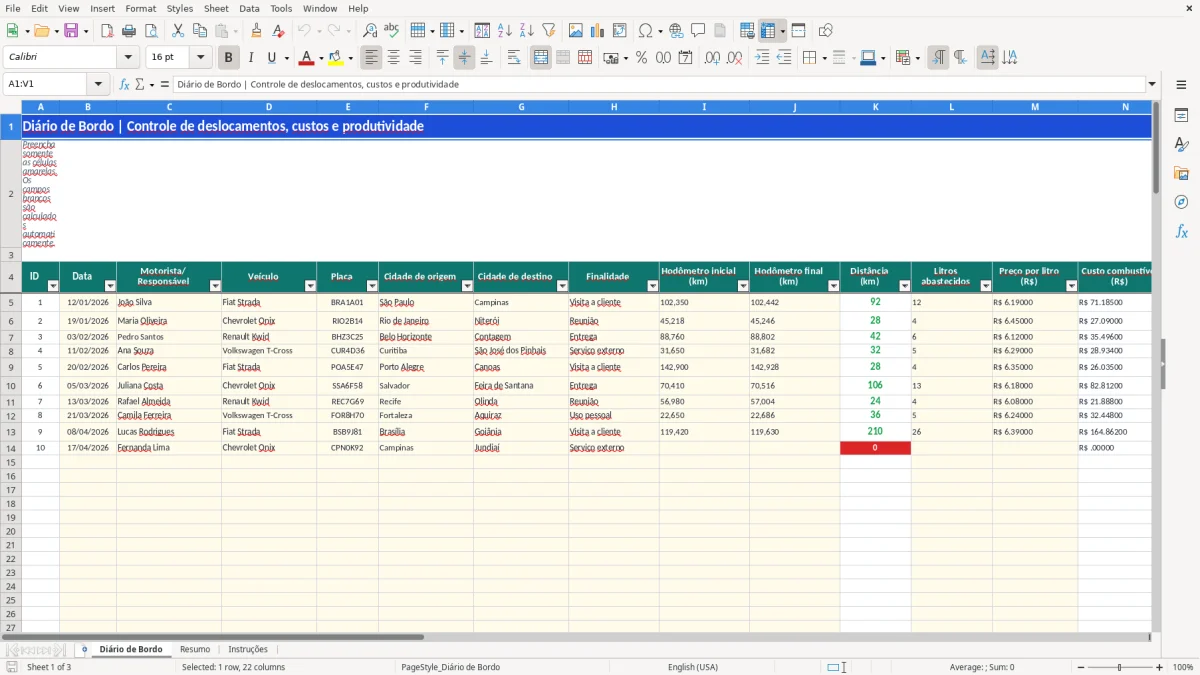Apply yellow Background Color swatch
1200x675 pixels.
tap(336, 58)
